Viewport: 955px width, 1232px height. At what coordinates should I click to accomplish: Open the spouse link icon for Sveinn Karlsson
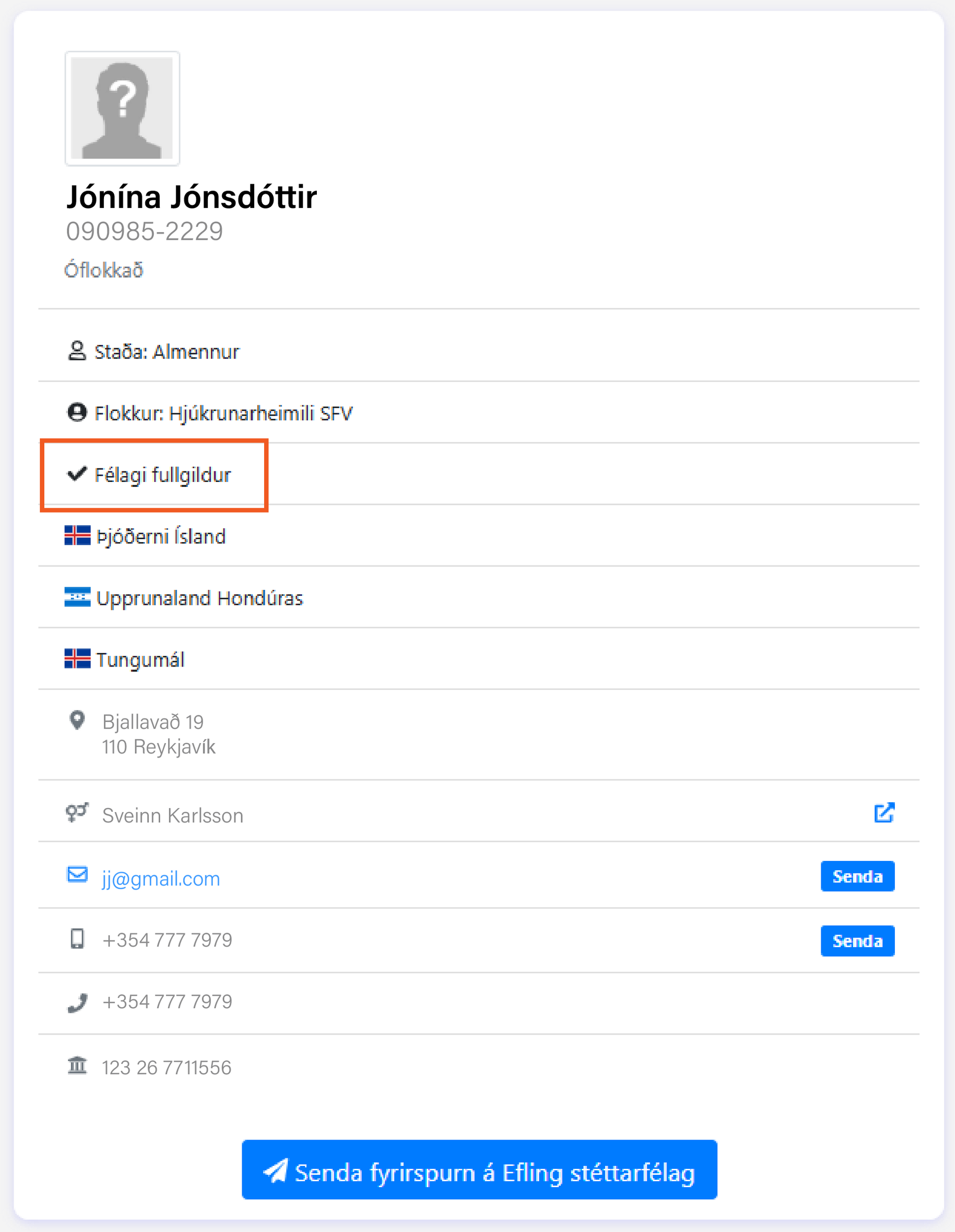[x=883, y=813]
